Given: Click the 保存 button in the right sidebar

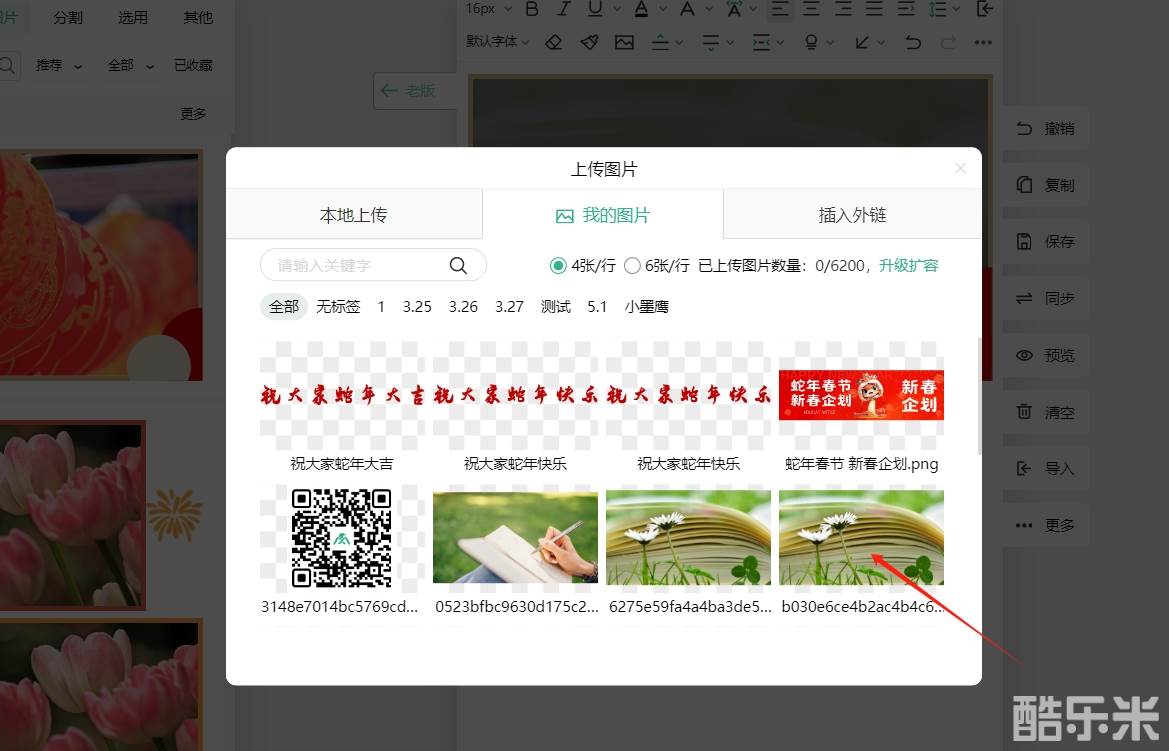Looking at the screenshot, I should [x=1046, y=242].
